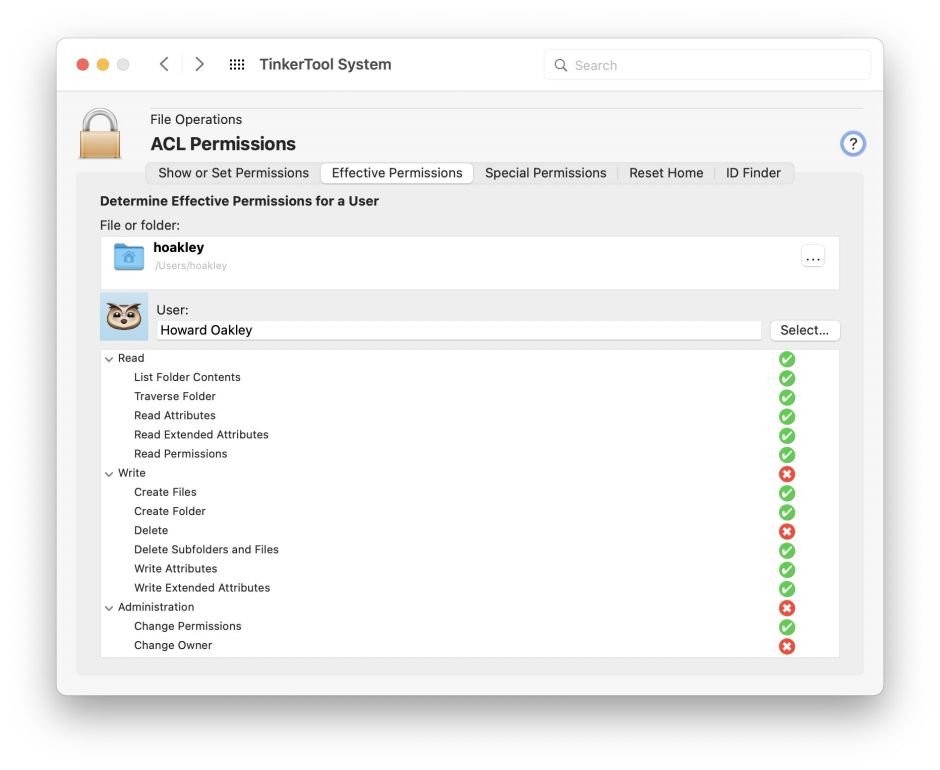Select the List Folder Contents row
940x770 pixels.
point(187,377)
